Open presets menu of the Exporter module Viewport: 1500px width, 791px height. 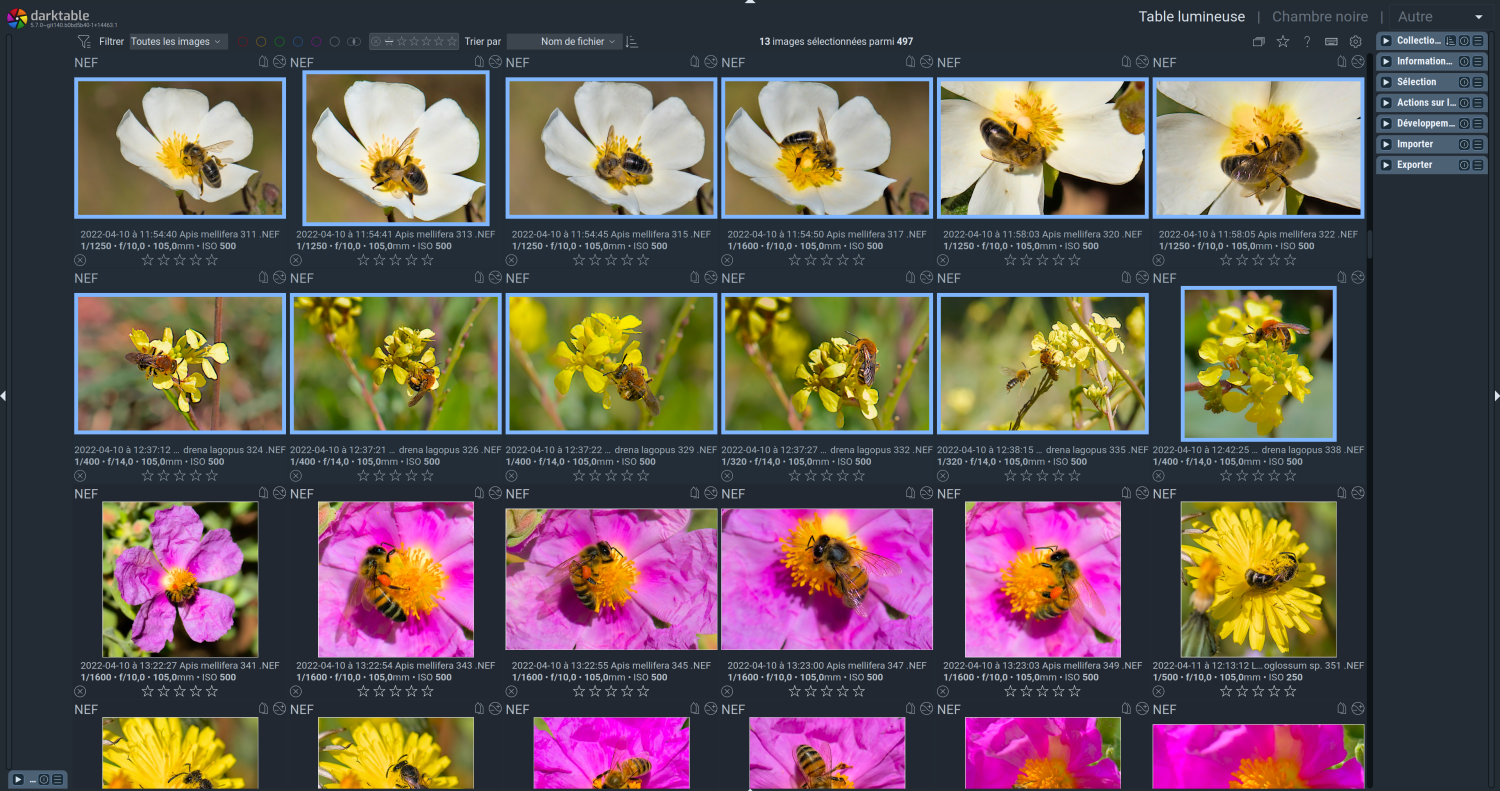[x=1478, y=165]
